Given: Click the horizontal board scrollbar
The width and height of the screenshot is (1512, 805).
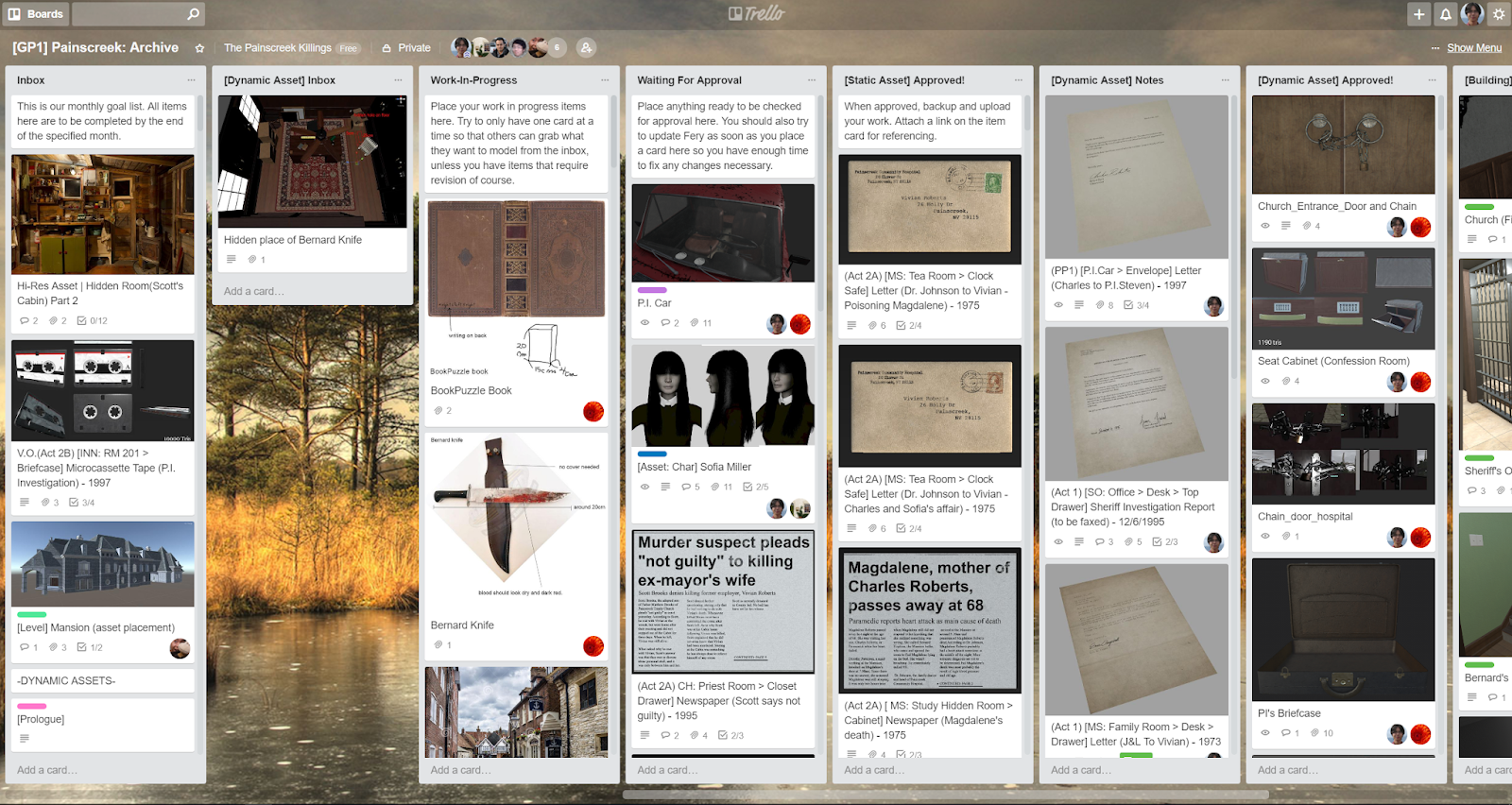Looking at the screenshot, I should point(945,795).
